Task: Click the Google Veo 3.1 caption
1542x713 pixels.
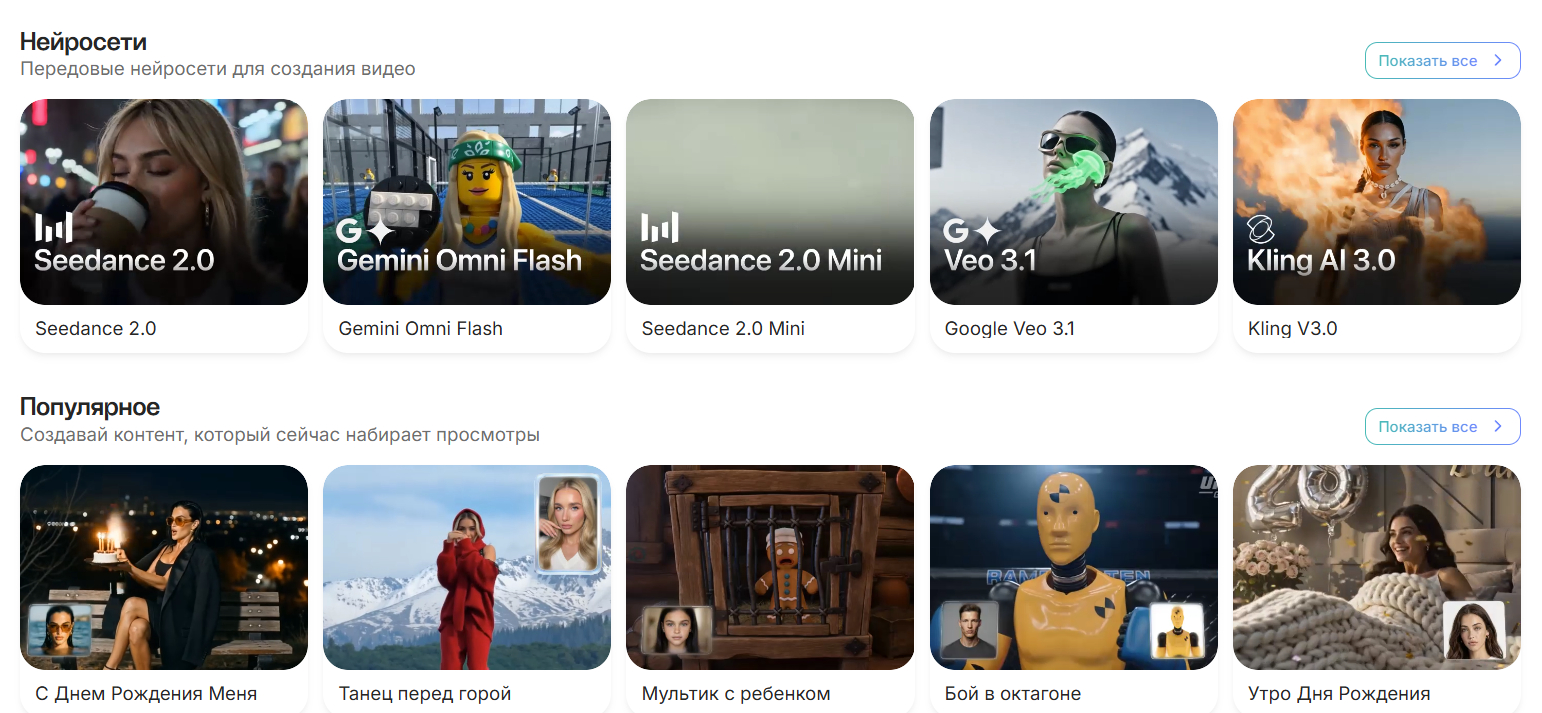Action: (1010, 328)
